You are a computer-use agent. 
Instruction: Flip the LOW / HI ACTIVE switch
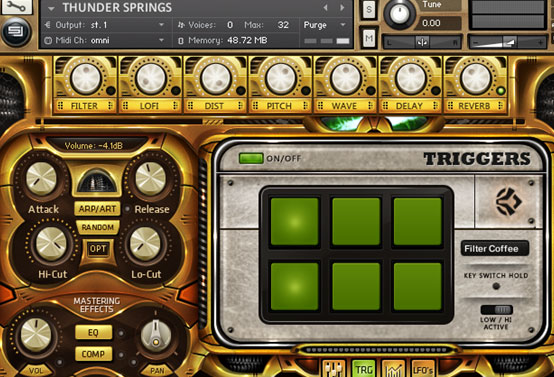point(496,310)
